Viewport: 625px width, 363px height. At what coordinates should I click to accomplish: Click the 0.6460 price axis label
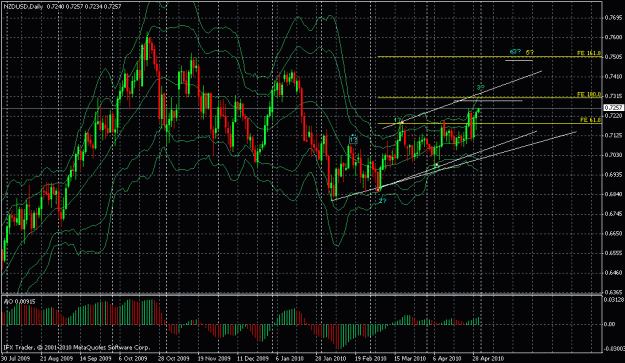click(614, 273)
